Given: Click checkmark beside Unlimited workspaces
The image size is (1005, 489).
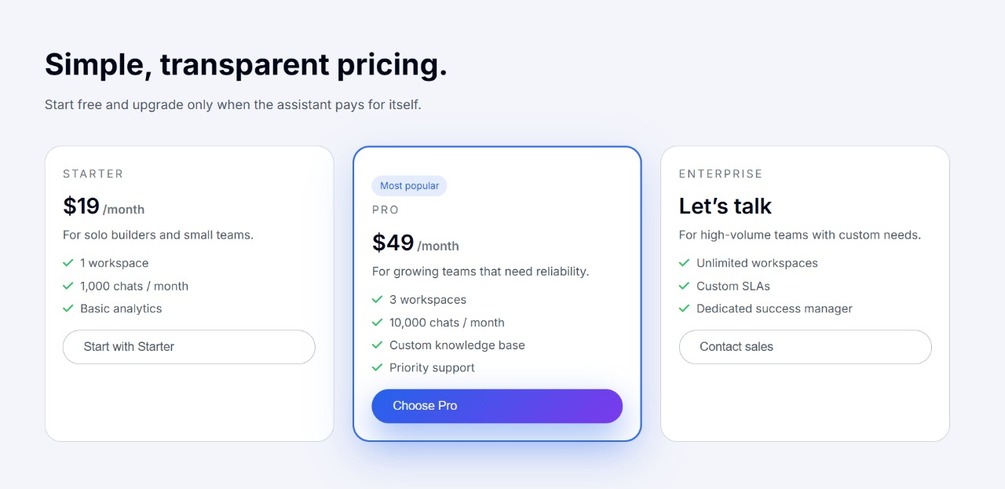Looking at the screenshot, I should coord(684,263).
